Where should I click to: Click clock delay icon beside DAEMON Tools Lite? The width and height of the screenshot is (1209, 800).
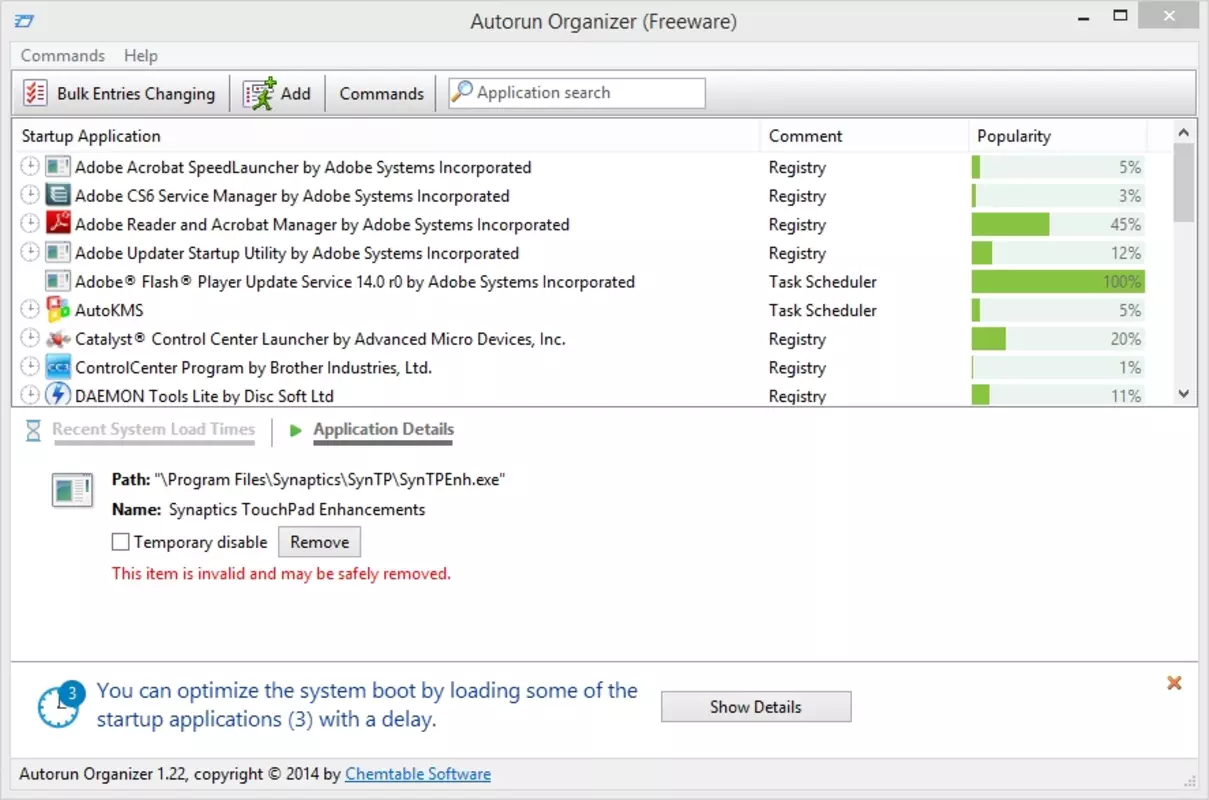pyautogui.click(x=30, y=395)
